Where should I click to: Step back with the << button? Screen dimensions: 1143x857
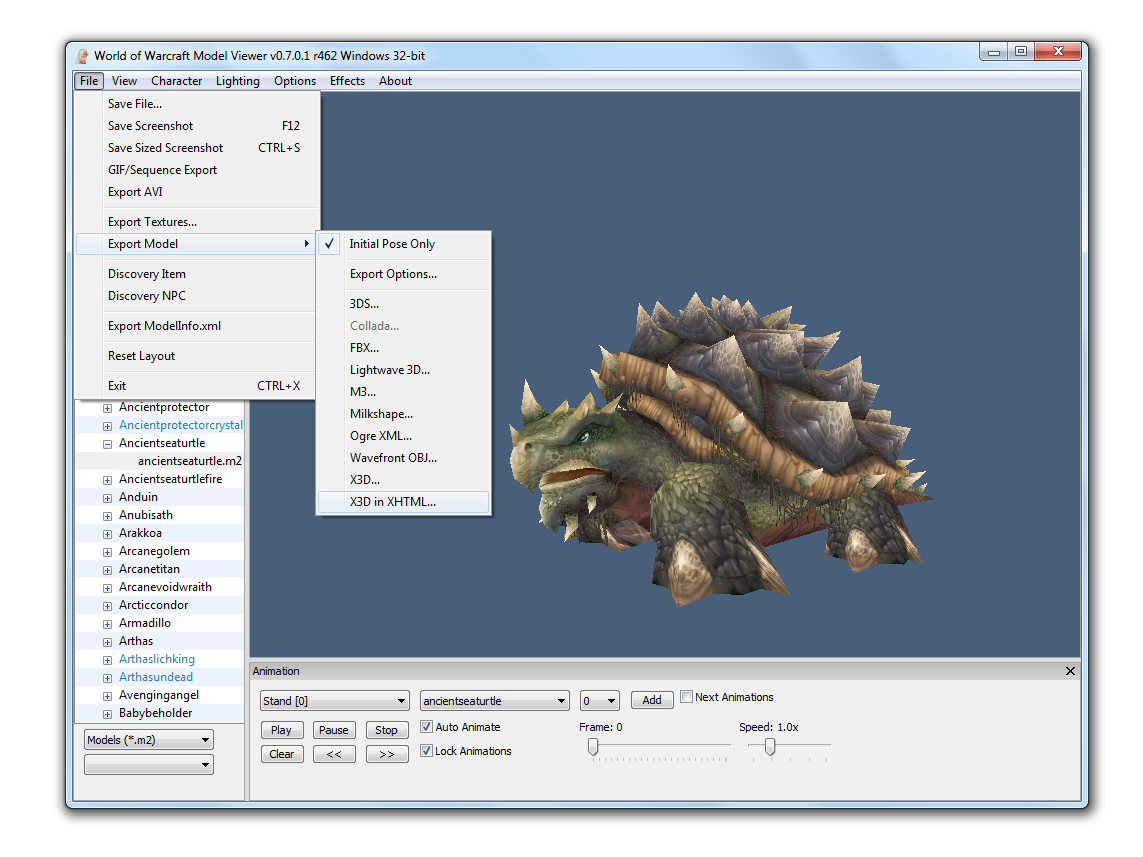(x=334, y=754)
